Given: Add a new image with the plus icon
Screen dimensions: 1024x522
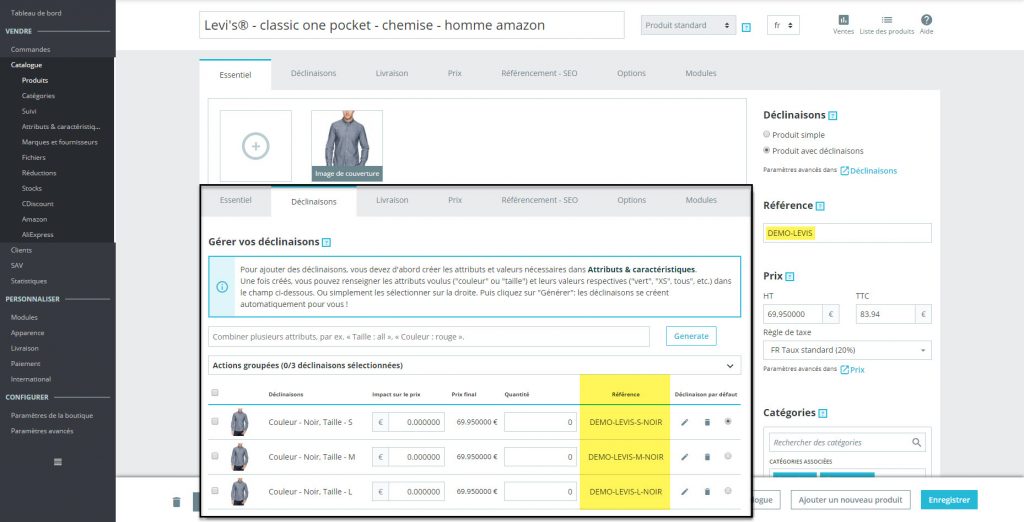Looking at the screenshot, I should click(x=255, y=146).
